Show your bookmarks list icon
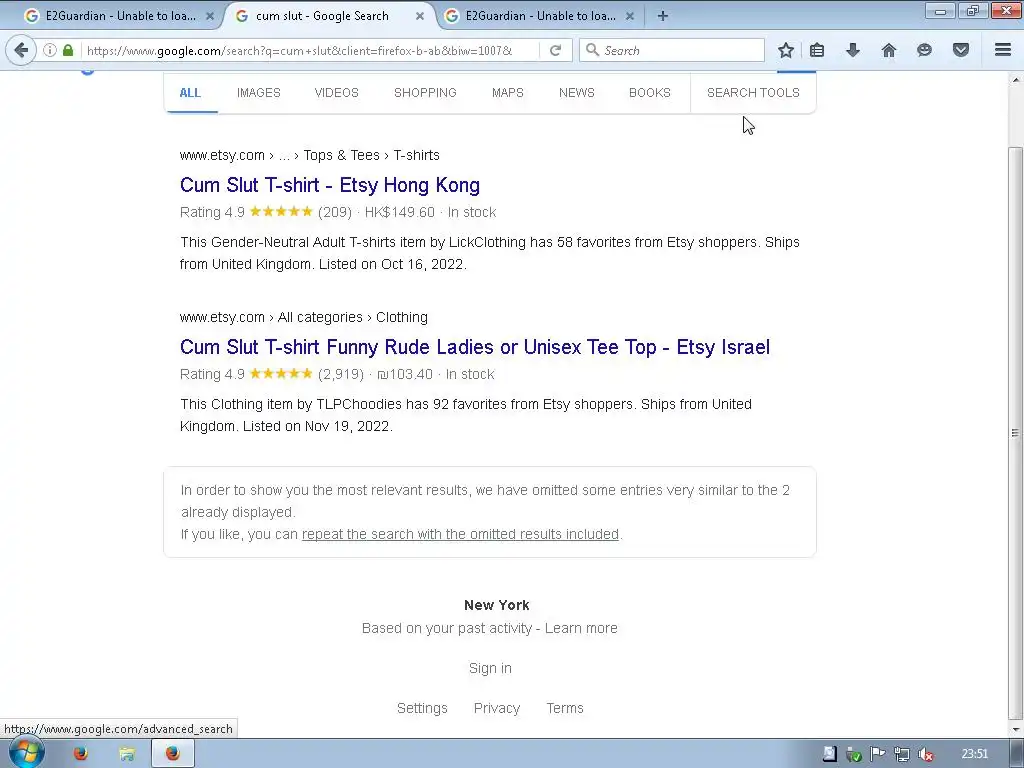1024x768 pixels. click(x=817, y=50)
